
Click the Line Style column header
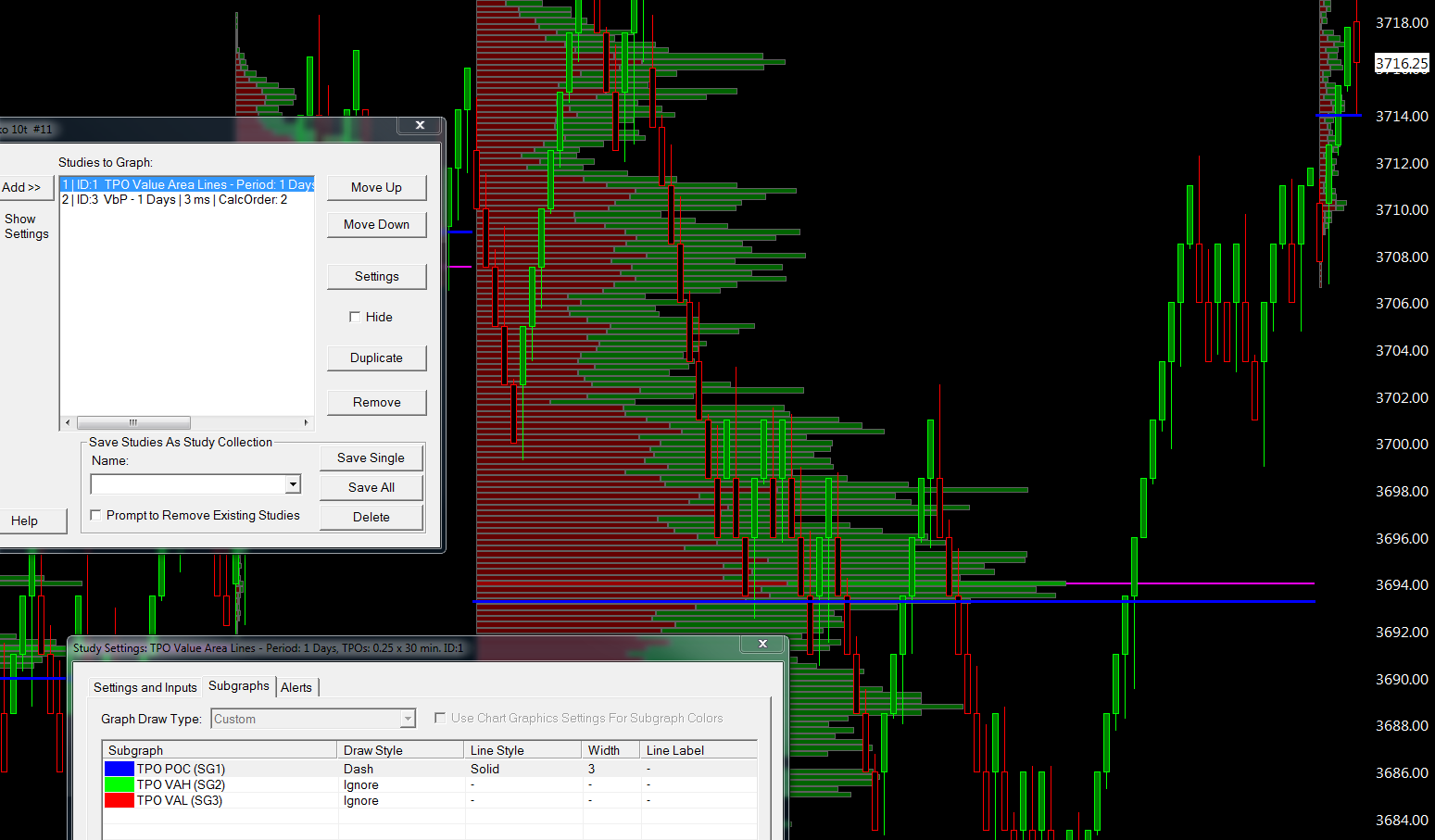tap(523, 750)
